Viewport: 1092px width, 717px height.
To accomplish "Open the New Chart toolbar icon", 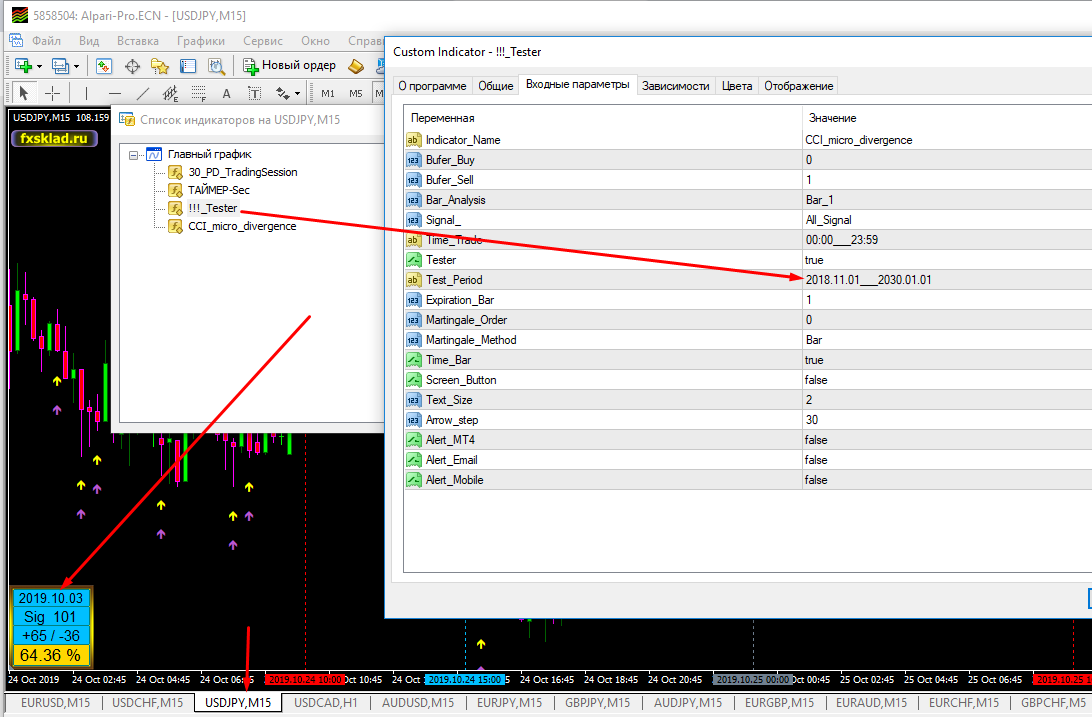I will pyautogui.click(x=23, y=66).
